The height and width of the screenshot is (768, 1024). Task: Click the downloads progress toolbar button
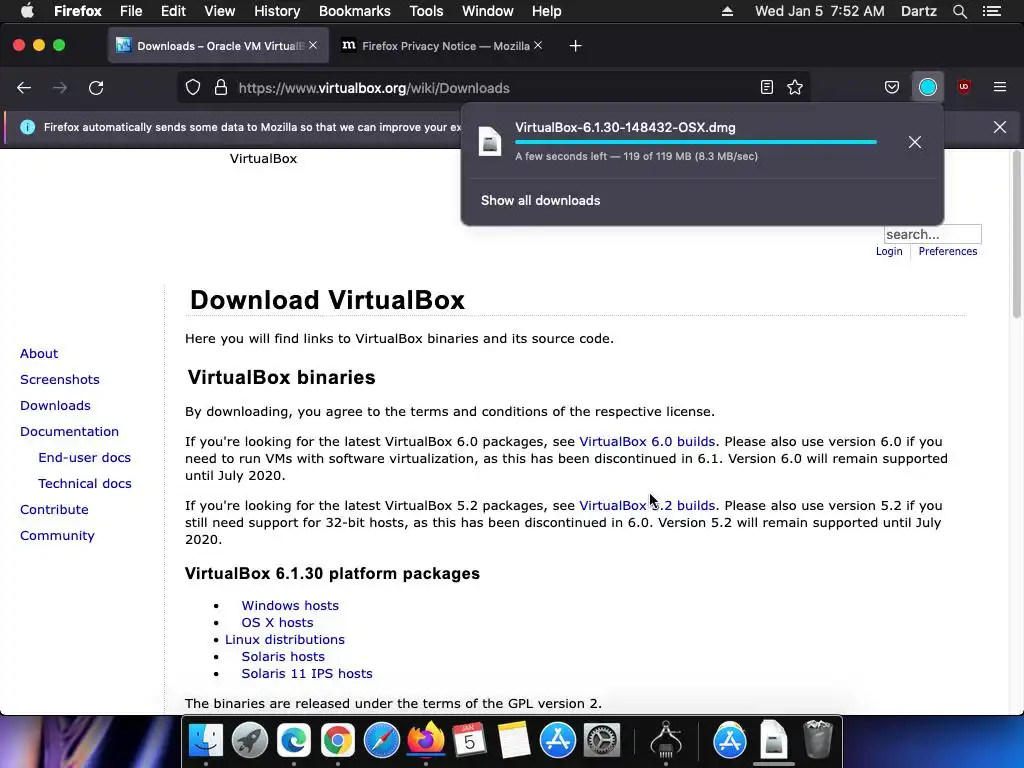point(927,88)
